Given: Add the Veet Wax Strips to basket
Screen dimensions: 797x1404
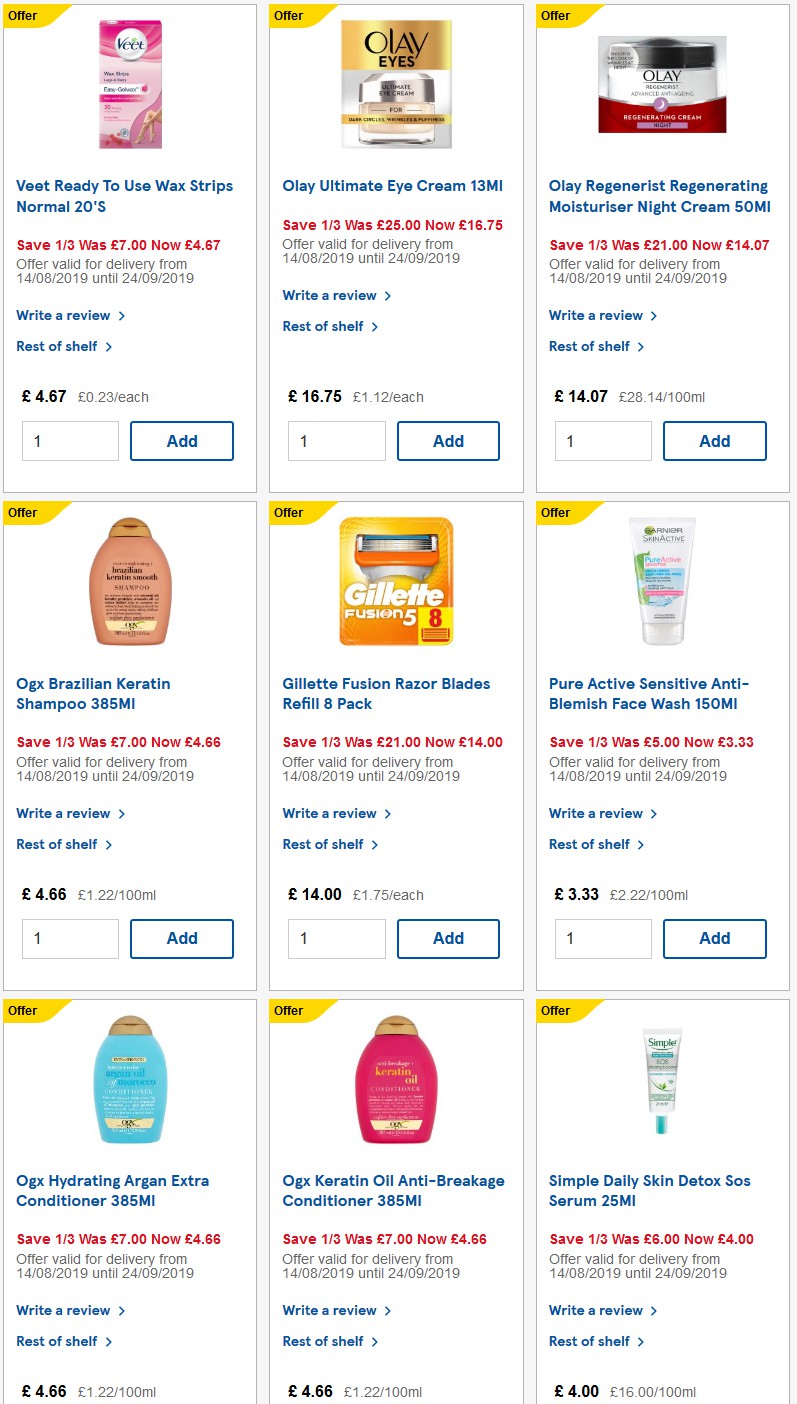Looking at the screenshot, I should (182, 440).
